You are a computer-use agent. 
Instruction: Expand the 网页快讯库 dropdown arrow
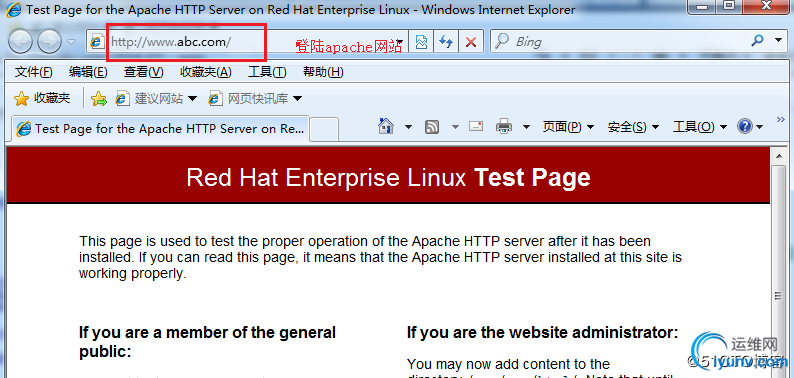click(x=297, y=99)
